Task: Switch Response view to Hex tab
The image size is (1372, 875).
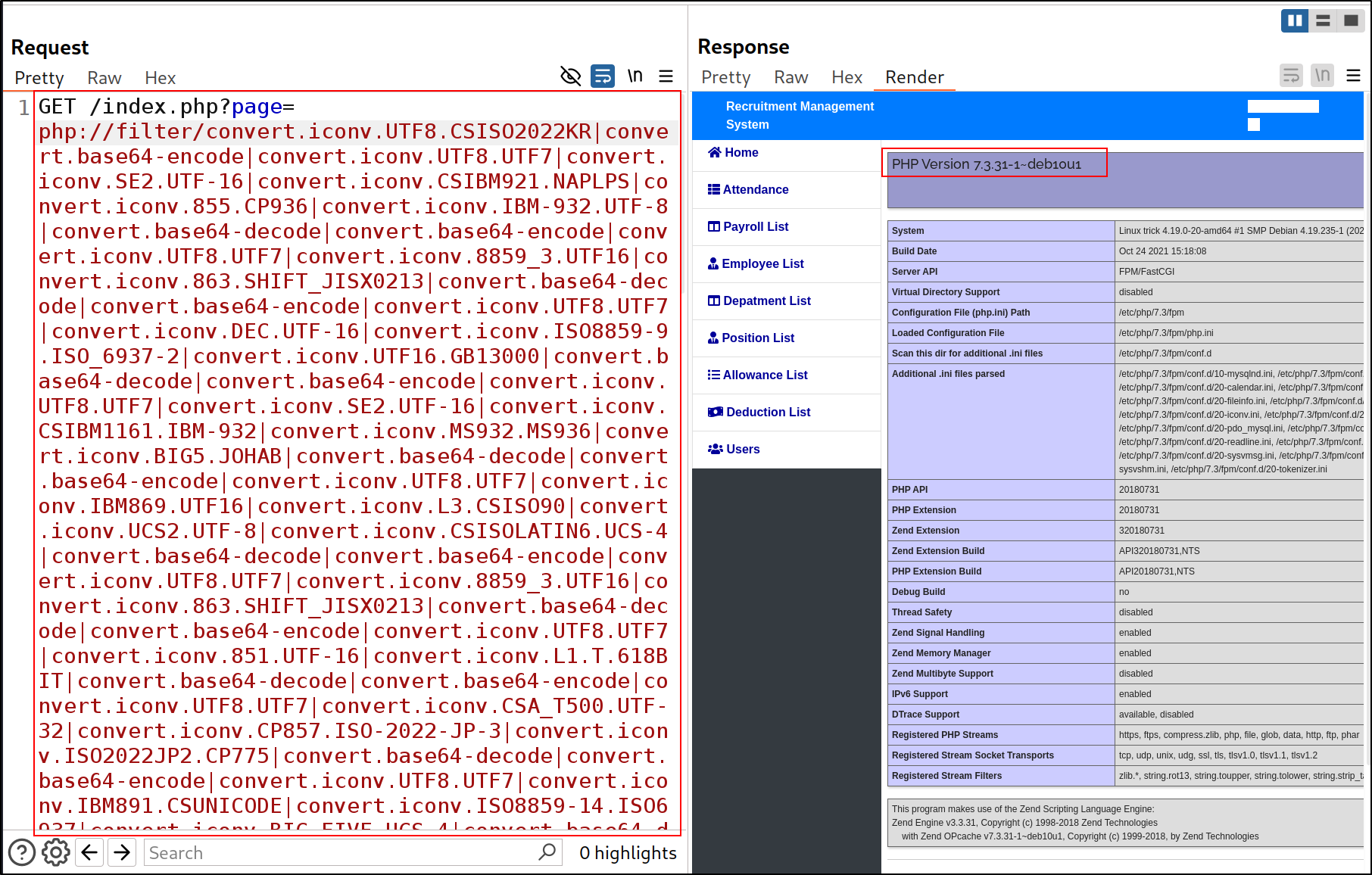Action: [x=847, y=77]
